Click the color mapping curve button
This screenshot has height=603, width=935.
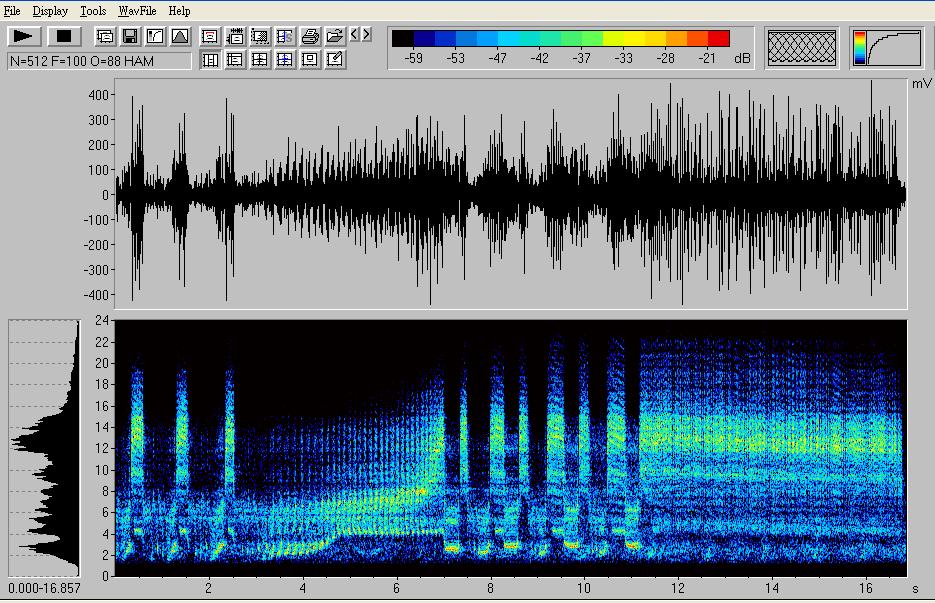click(886, 47)
